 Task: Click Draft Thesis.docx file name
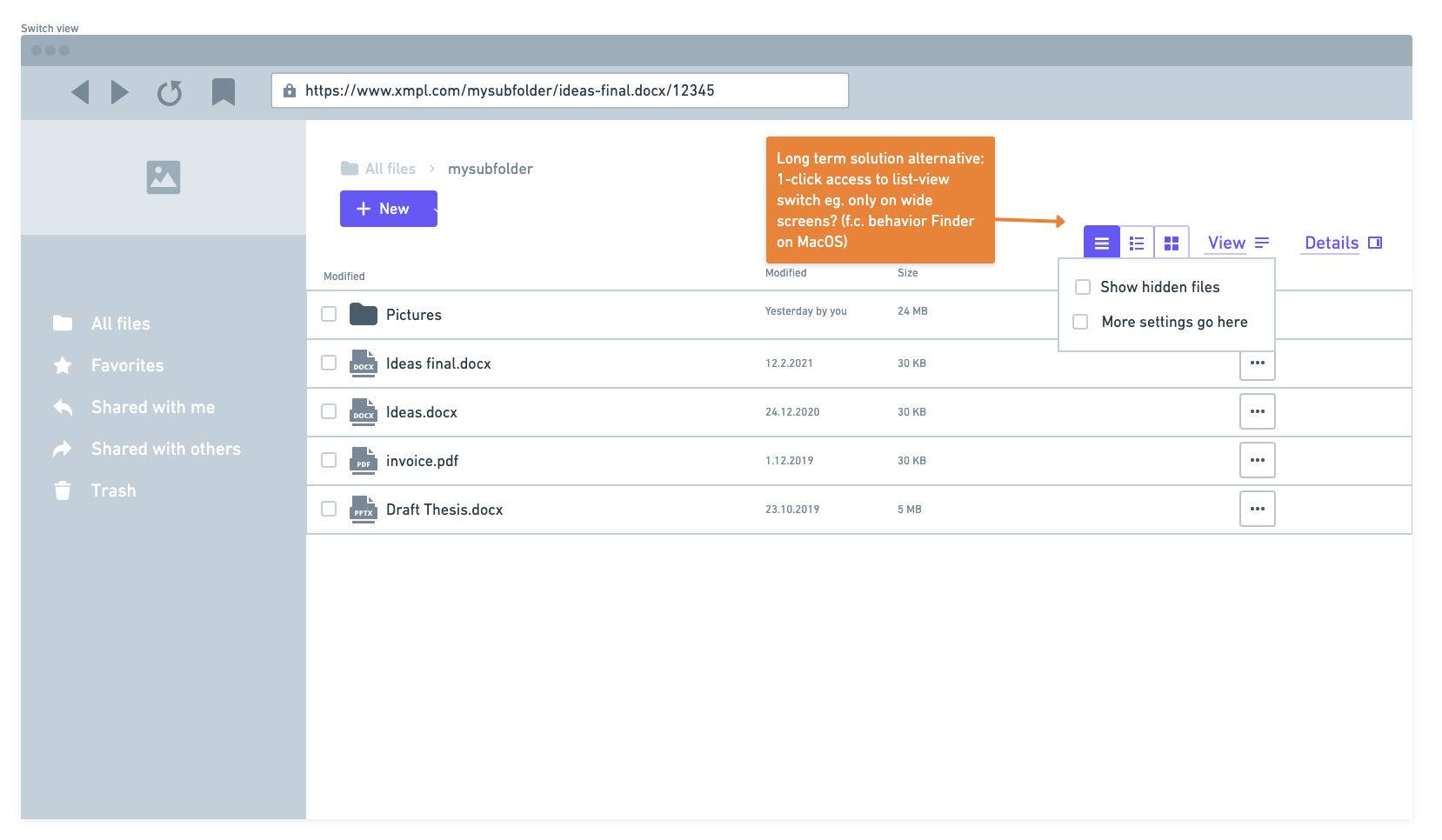tap(444, 510)
